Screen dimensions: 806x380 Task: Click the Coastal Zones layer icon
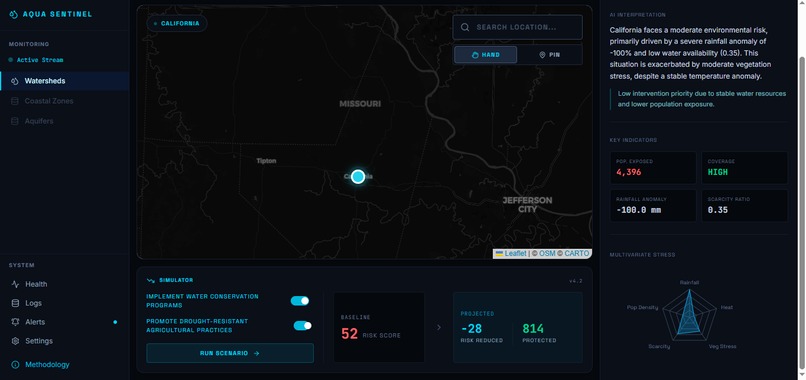point(15,101)
